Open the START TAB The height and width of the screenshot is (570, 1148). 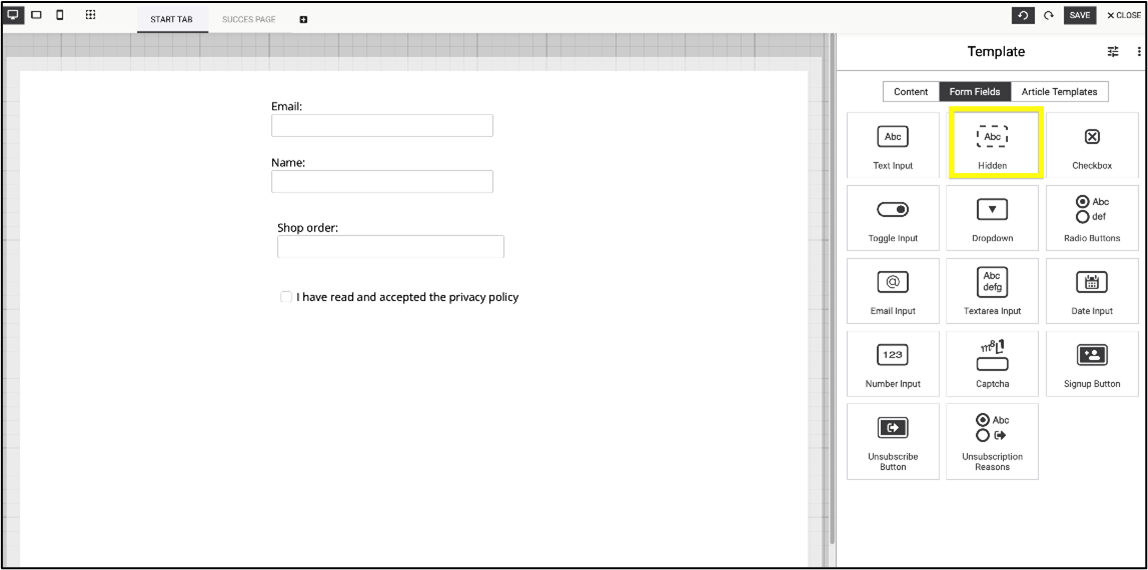tap(171, 20)
